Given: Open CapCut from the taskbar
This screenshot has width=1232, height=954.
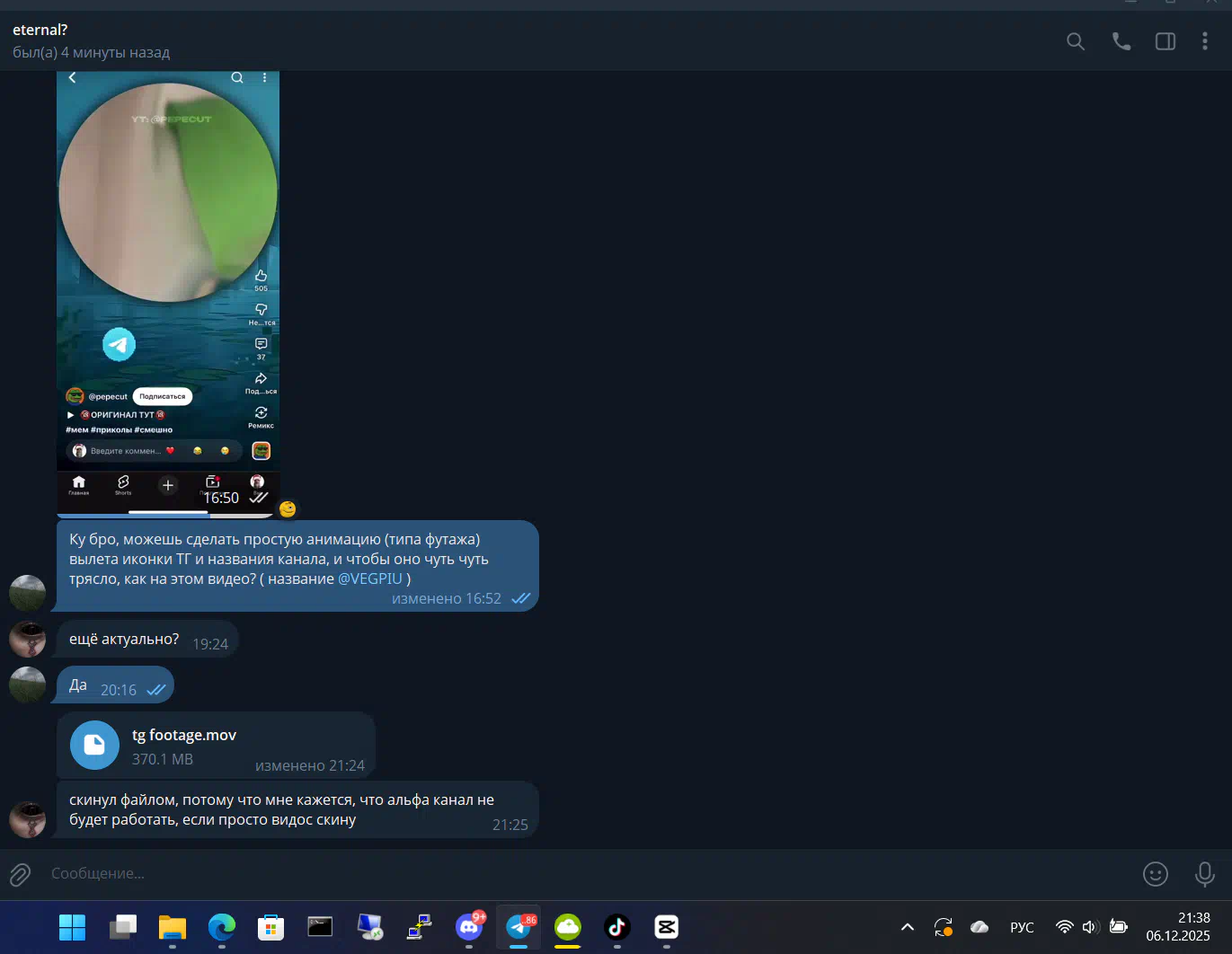Looking at the screenshot, I should [x=667, y=927].
